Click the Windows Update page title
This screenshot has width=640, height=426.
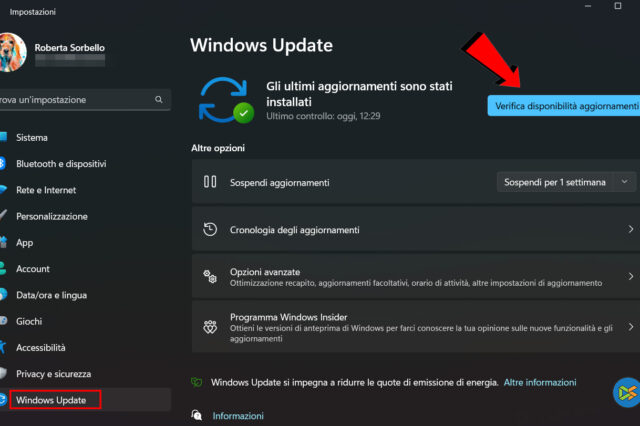[x=261, y=45]
